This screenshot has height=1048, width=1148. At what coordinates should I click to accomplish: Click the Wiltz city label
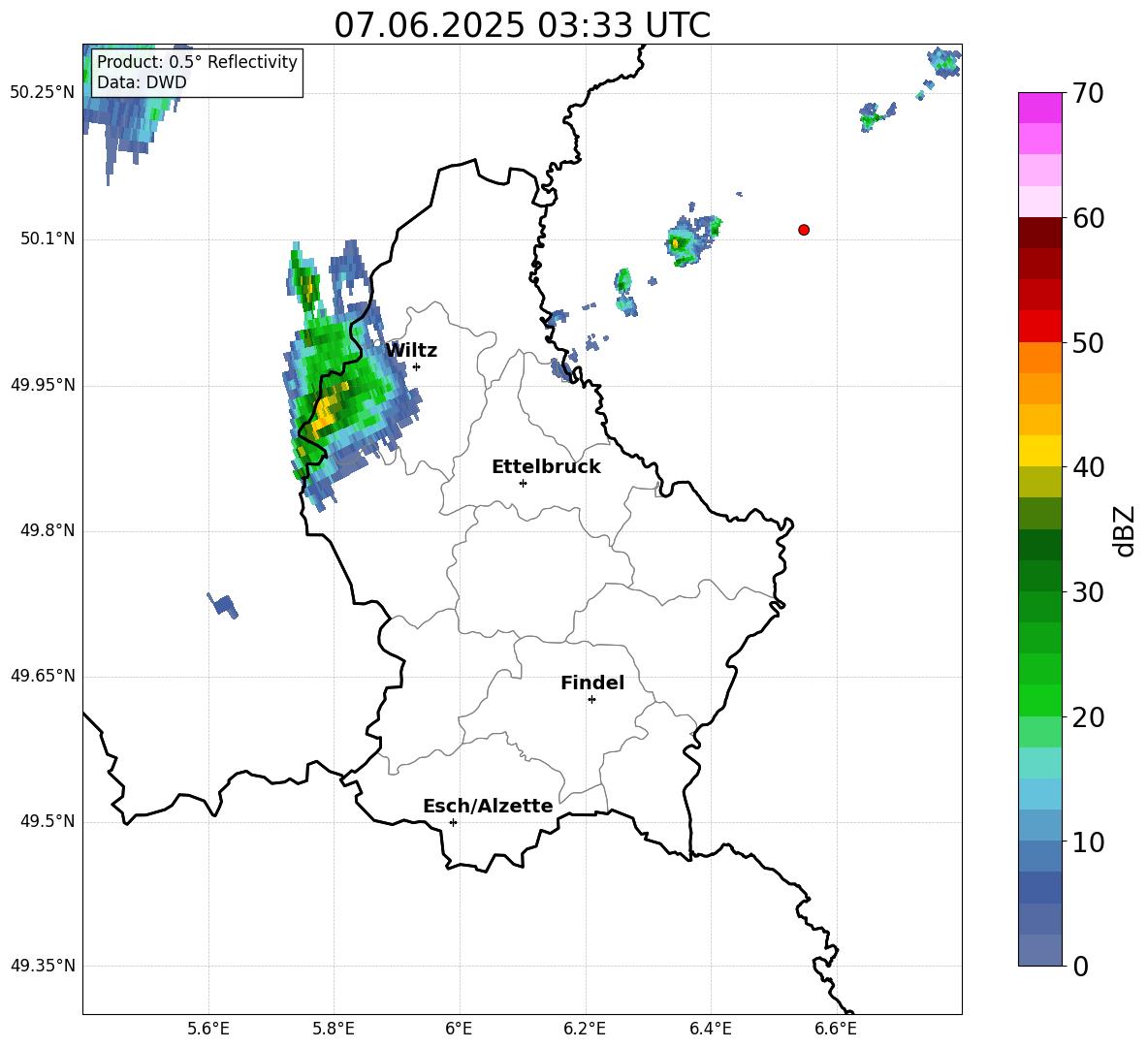[411, 351]
